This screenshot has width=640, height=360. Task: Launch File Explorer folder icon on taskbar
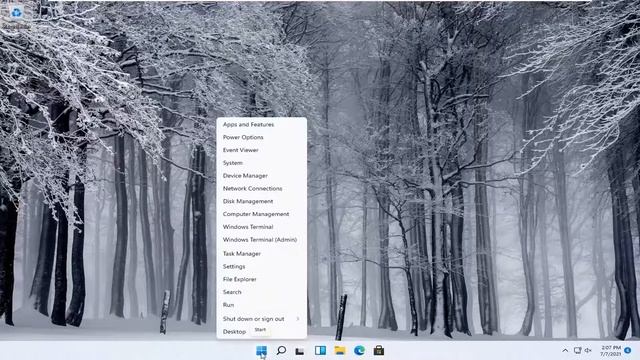(340, 350)
